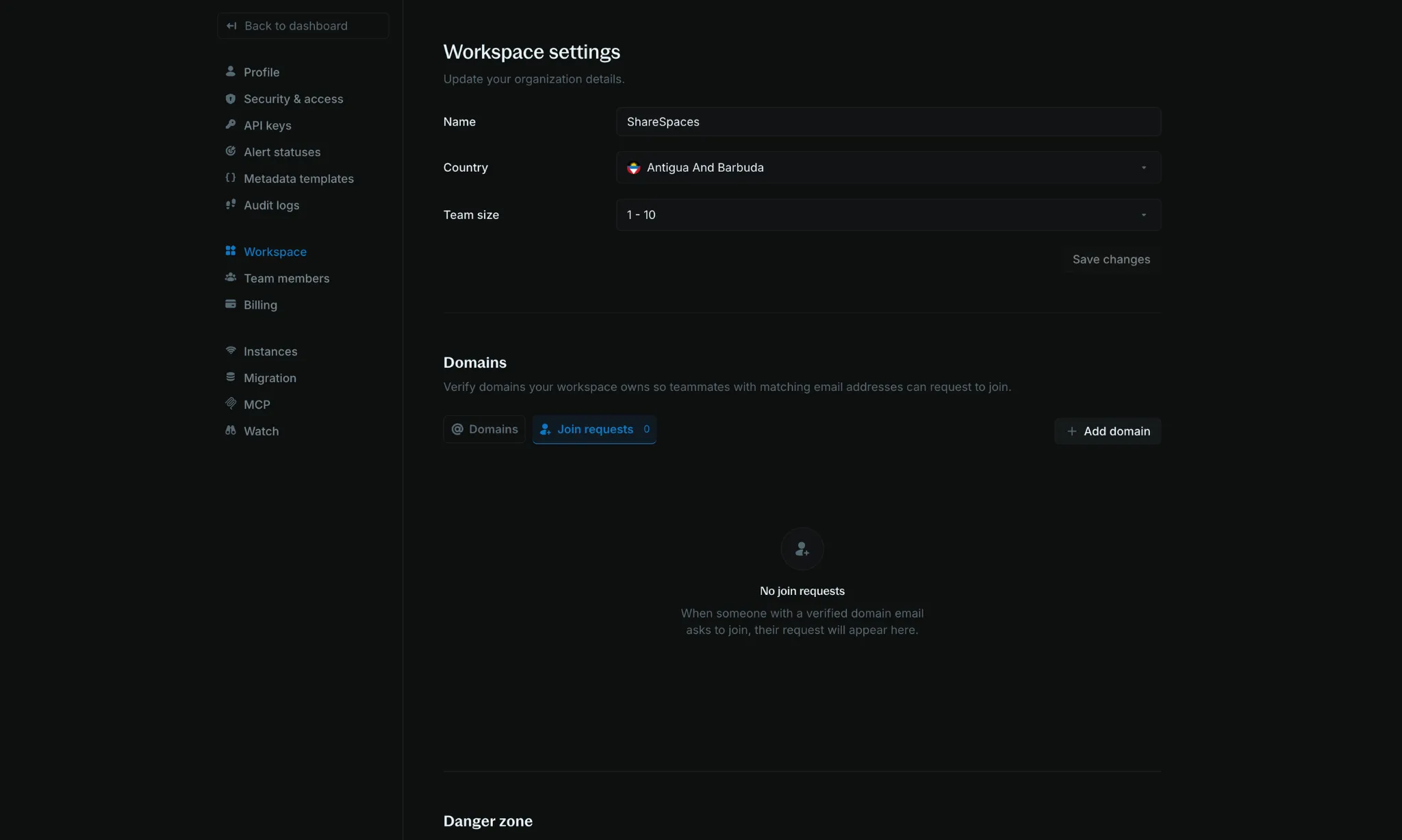Go to Billing settings
Viewport: 1402px width, 840px height.
click(x=260, y=305)
